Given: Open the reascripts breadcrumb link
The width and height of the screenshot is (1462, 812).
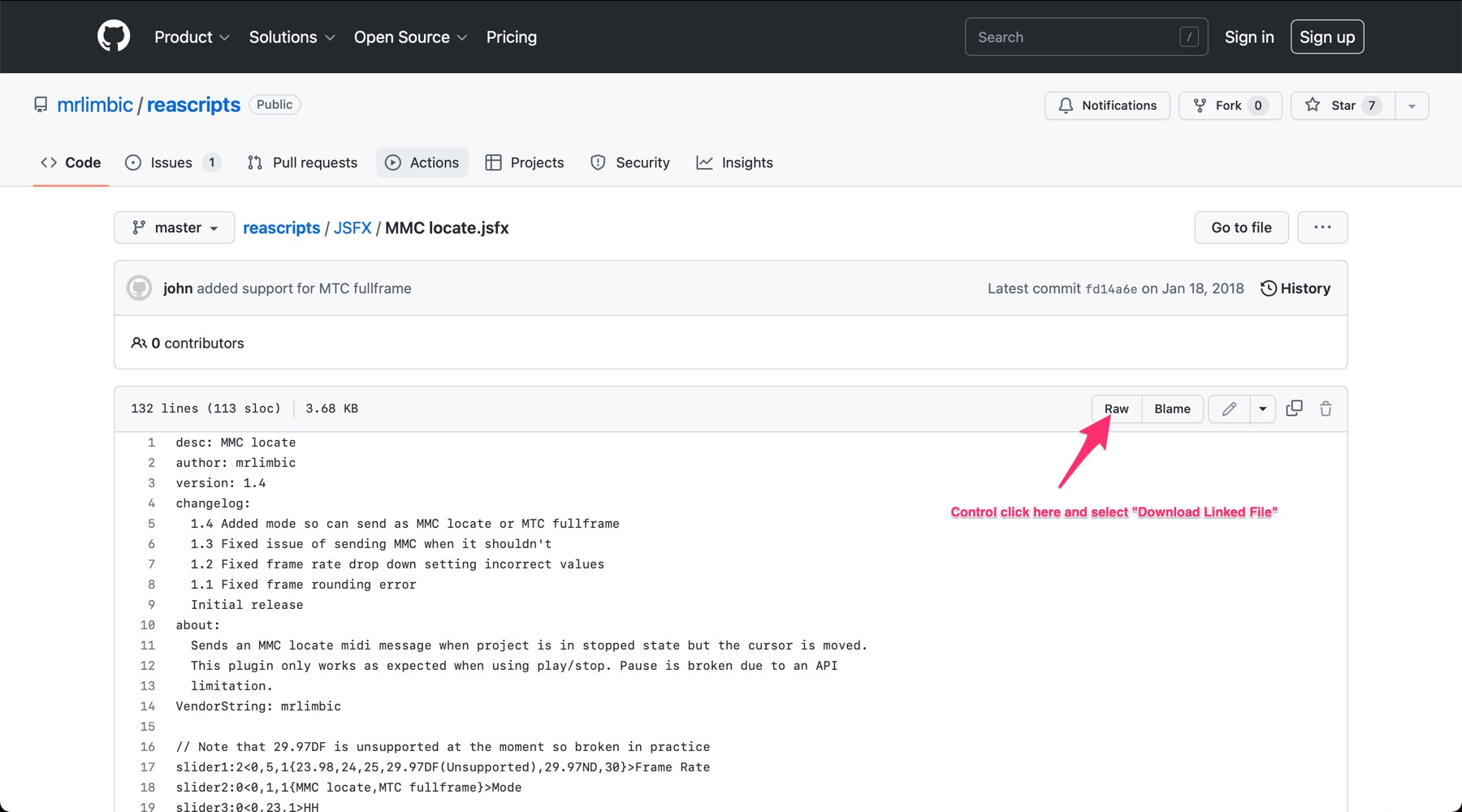Looking at the screenshot, I should (282, 228).
